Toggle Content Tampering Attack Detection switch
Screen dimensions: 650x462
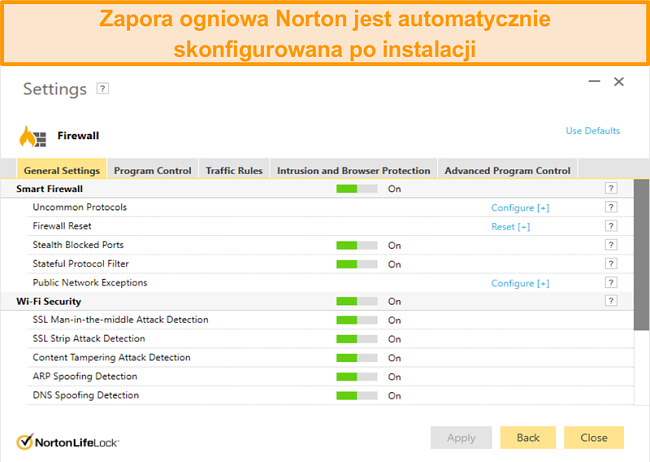357,358
